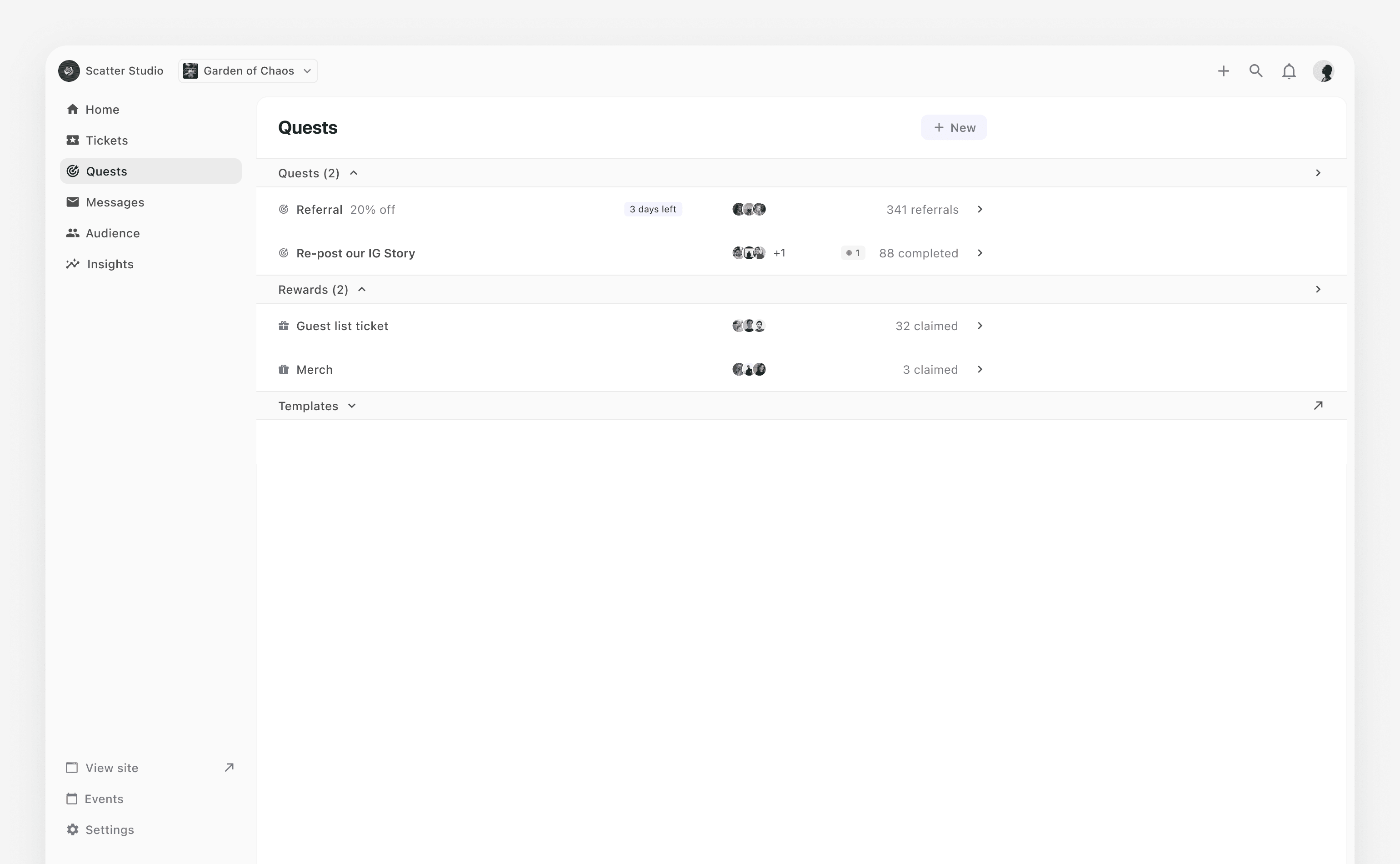
Task: Navigate to Audience page
Action: point(113,233)
